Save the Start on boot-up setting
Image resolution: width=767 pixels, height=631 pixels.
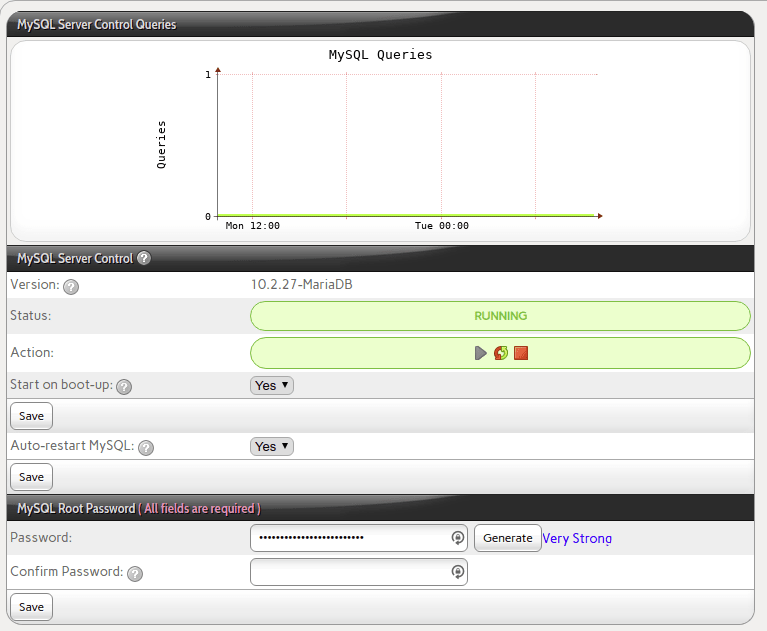pyautogui.click(x=31, y=416)
